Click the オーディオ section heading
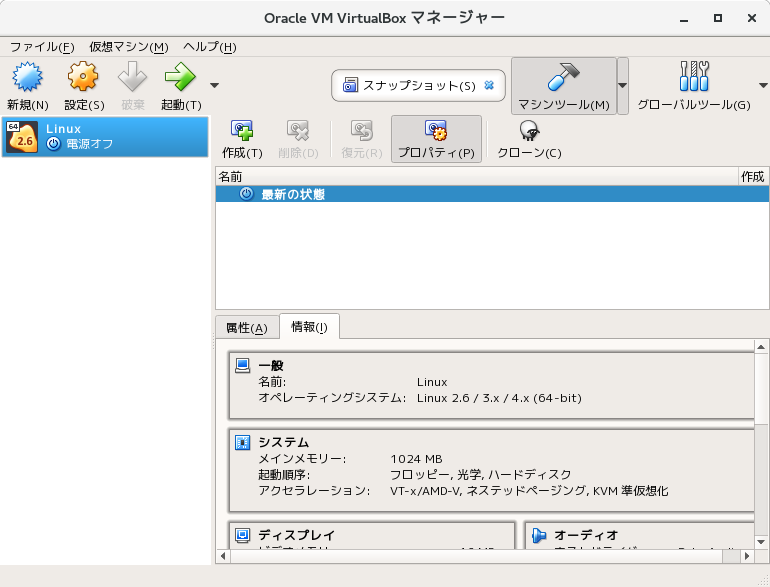Viewport: 770px width, 587px height. pyautogui.click(x=586, y=535)
